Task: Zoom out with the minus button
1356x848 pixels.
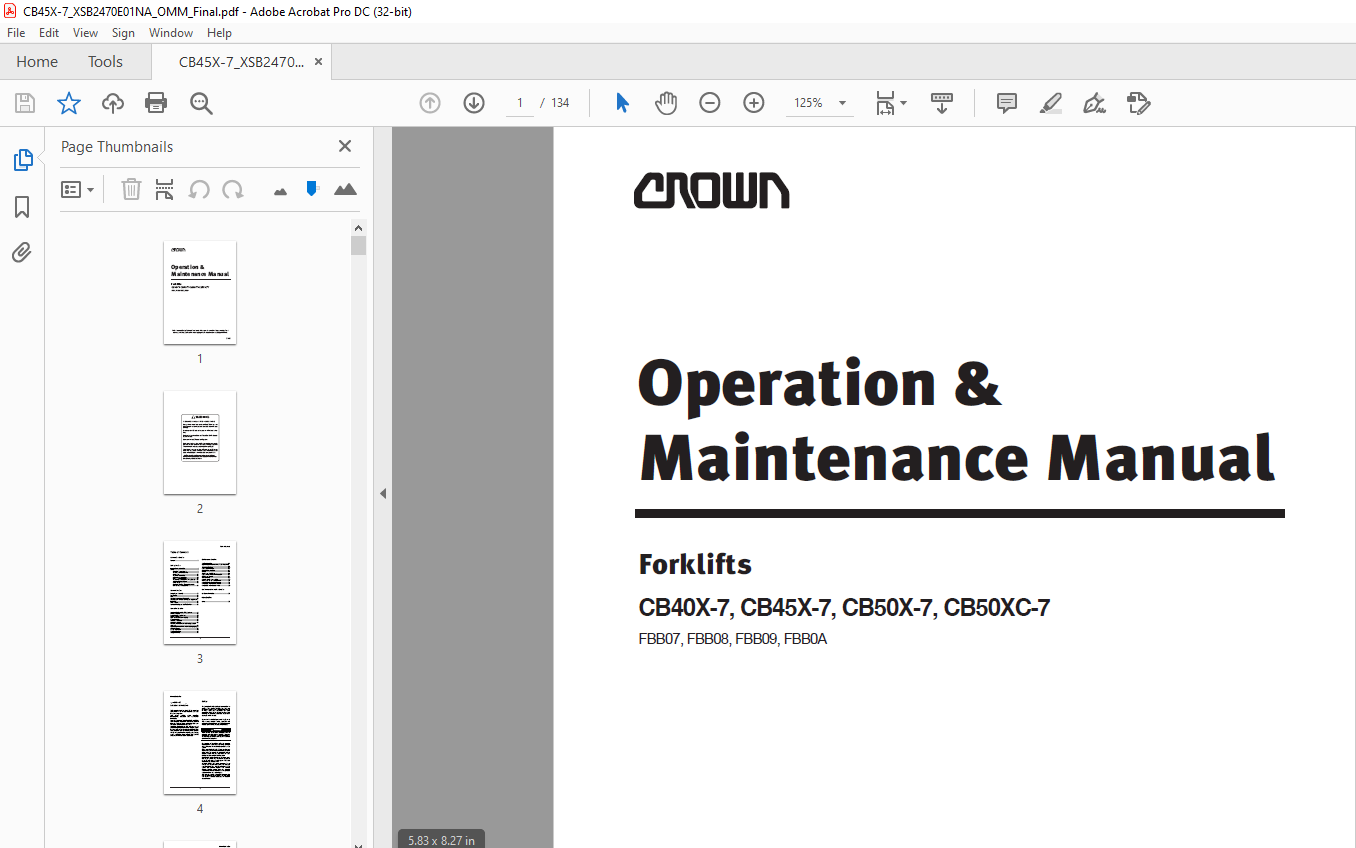Action: tap(710, 103)
